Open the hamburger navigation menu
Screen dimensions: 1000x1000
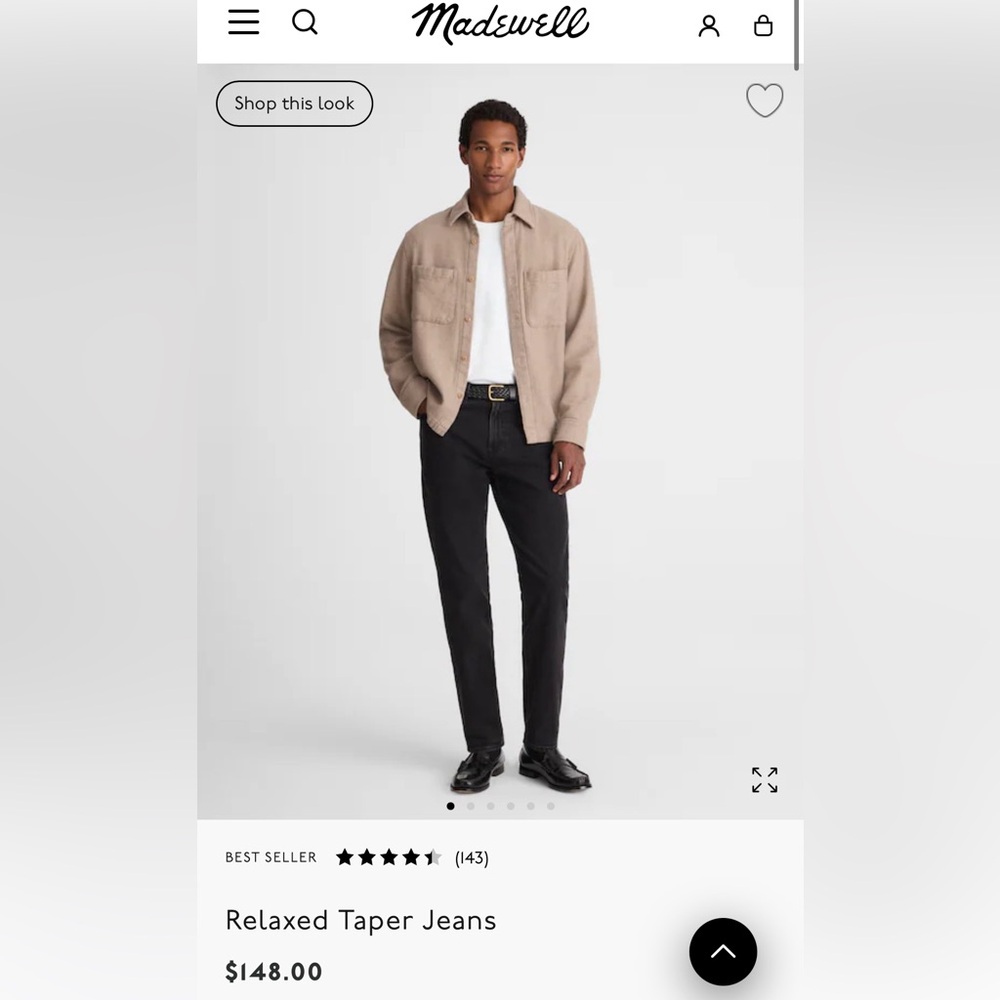[244, 22]
